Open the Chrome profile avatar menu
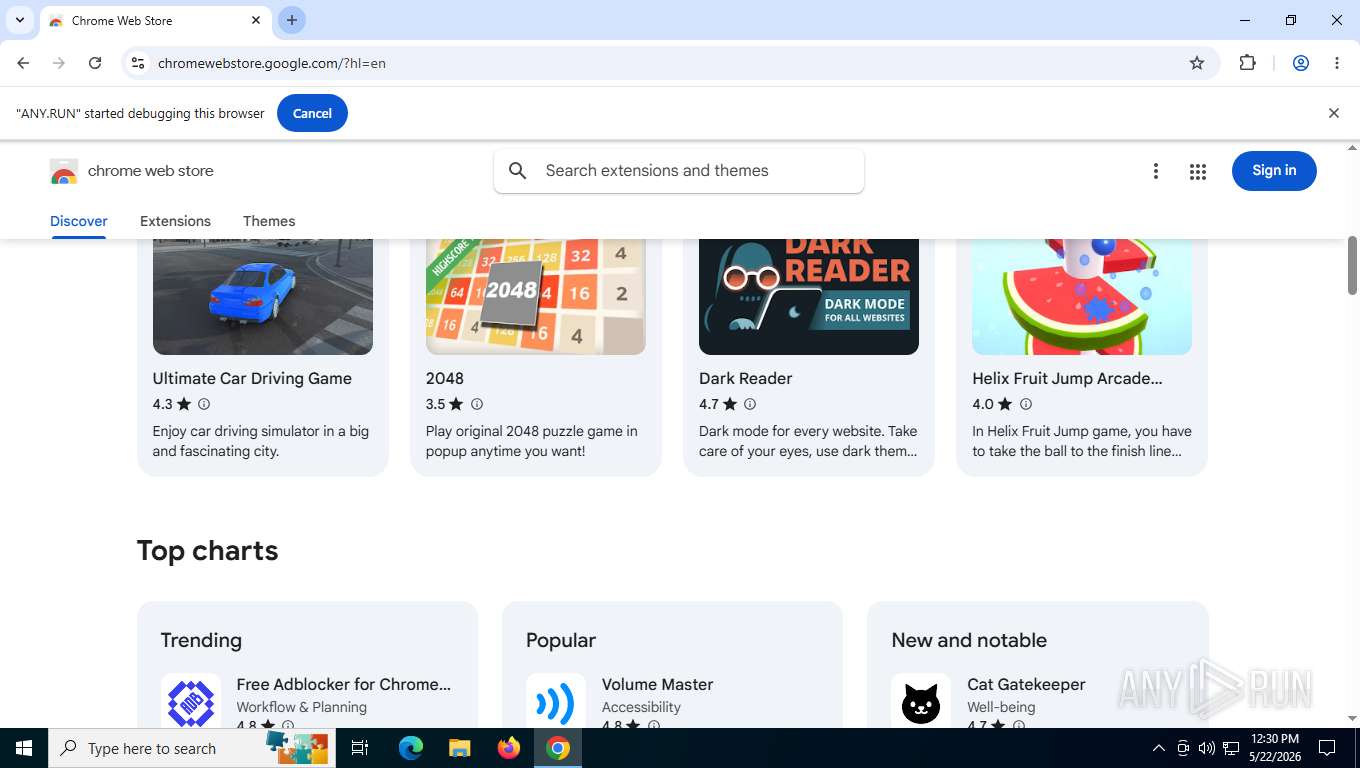 pos(1301,63)
